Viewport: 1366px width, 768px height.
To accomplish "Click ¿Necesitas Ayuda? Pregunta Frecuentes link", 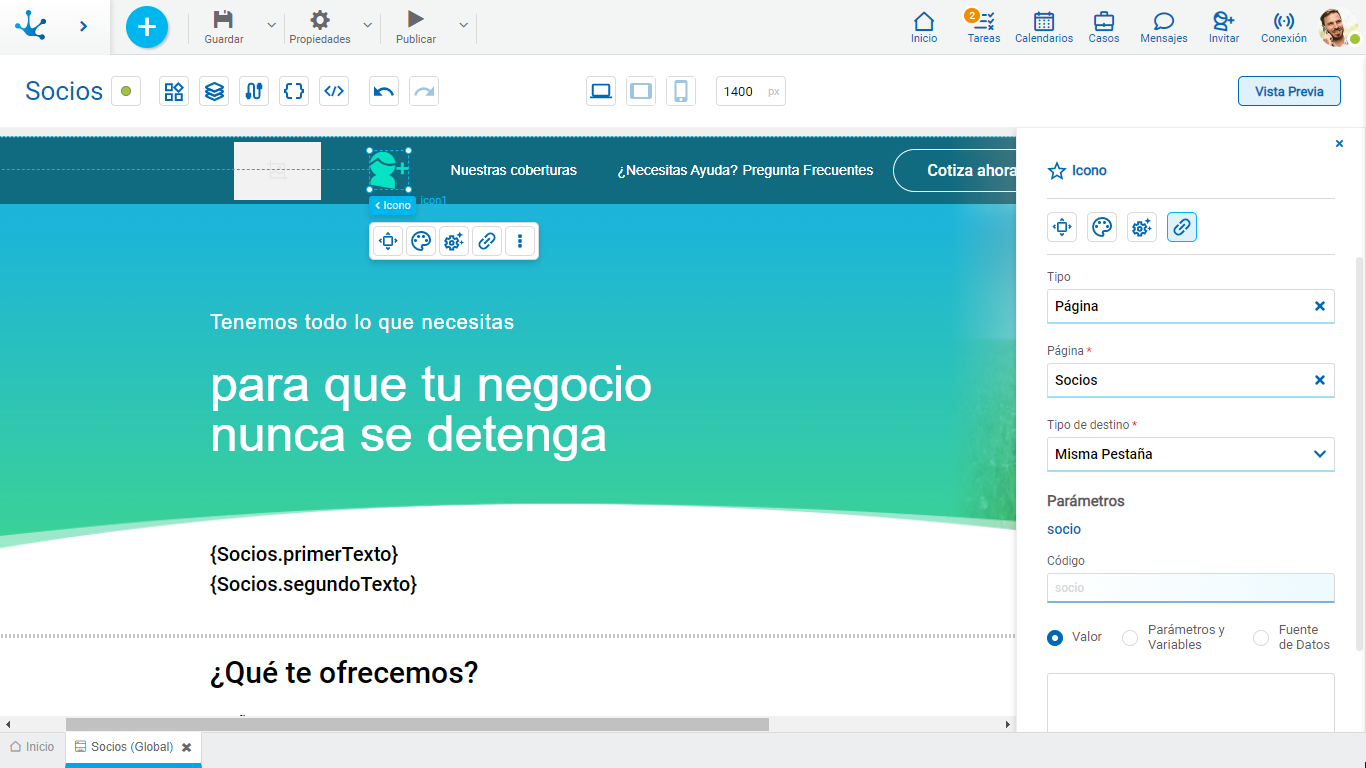I will pos(745,170).
